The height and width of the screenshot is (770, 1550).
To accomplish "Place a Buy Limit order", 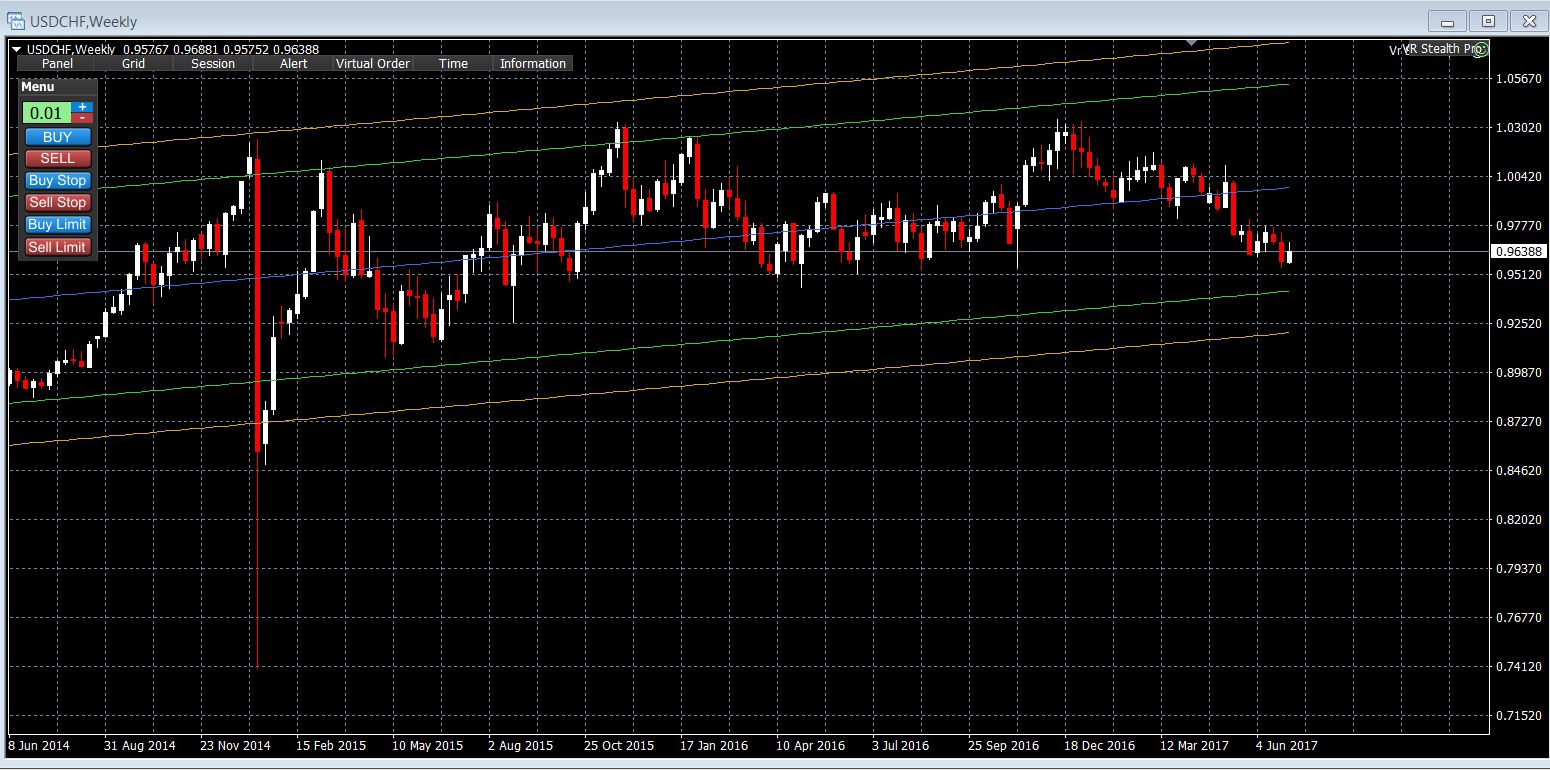I will click(58, 225).
